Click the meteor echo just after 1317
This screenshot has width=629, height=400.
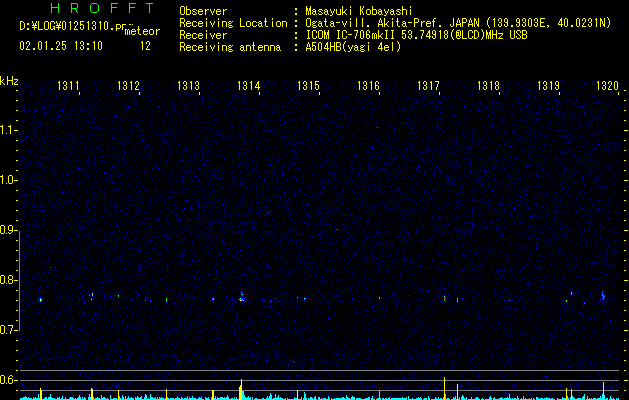coord(444,298)
